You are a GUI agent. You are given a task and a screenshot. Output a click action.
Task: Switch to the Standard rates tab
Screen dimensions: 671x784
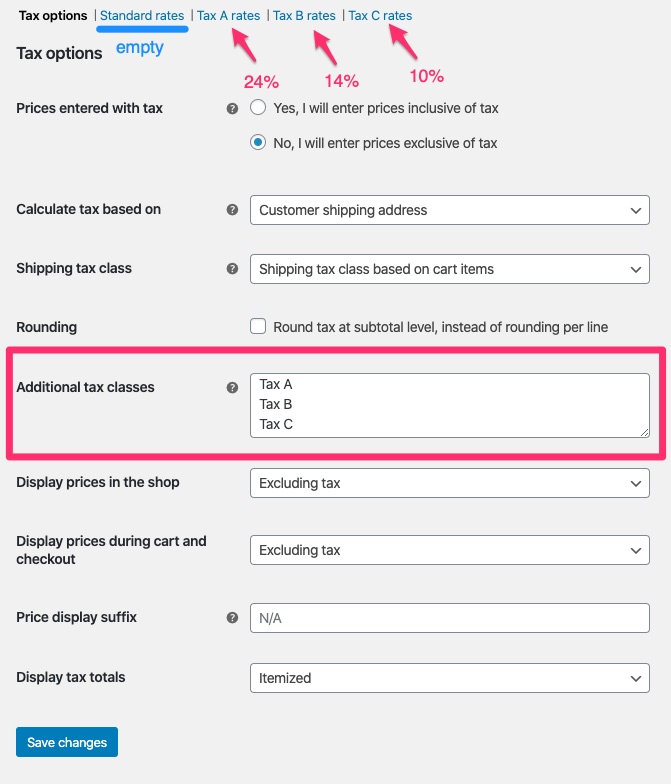click(x=142, y=16)
